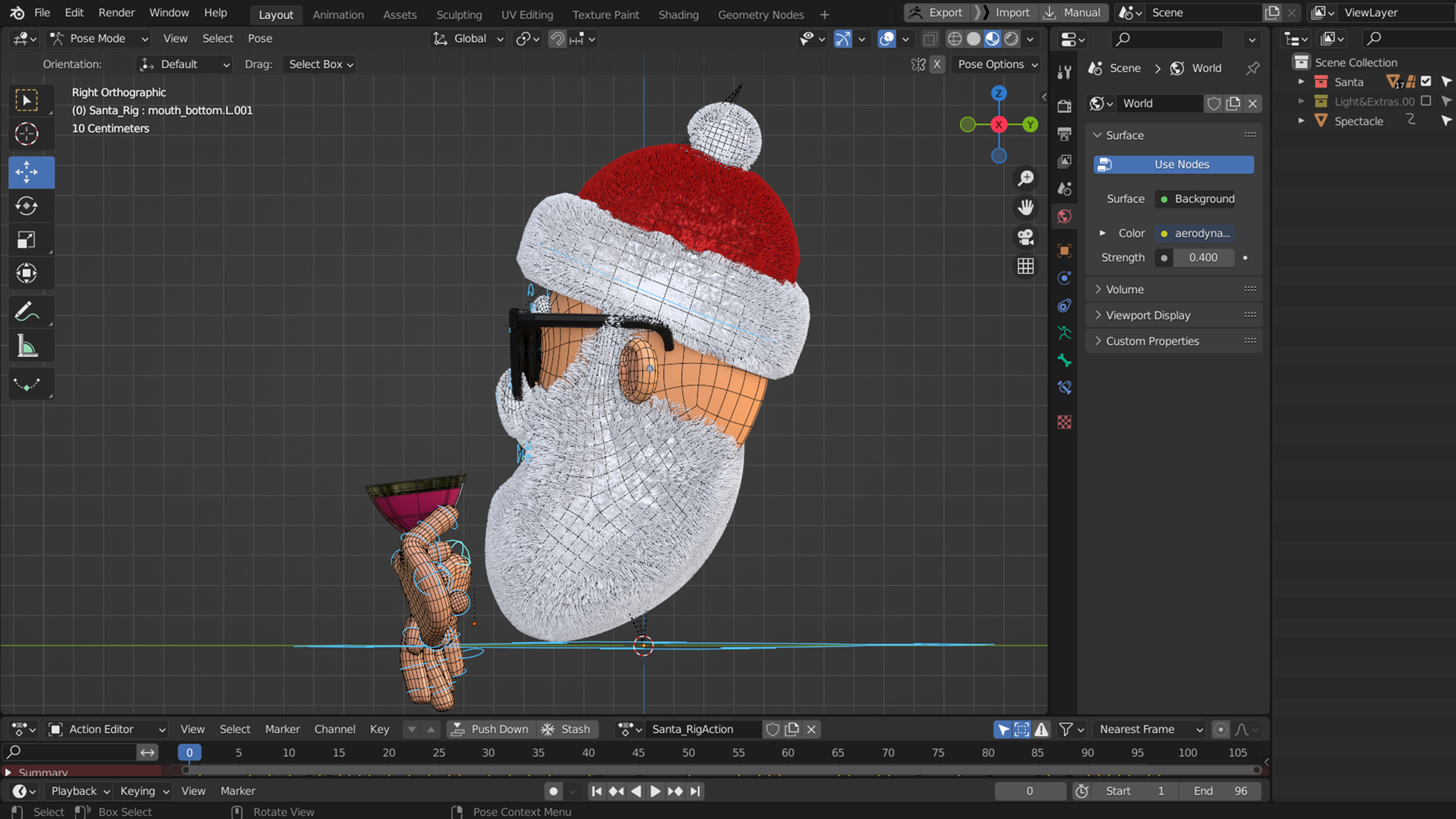
Task: Adjust the Strength 0.400 slider
Action: 1203,258
